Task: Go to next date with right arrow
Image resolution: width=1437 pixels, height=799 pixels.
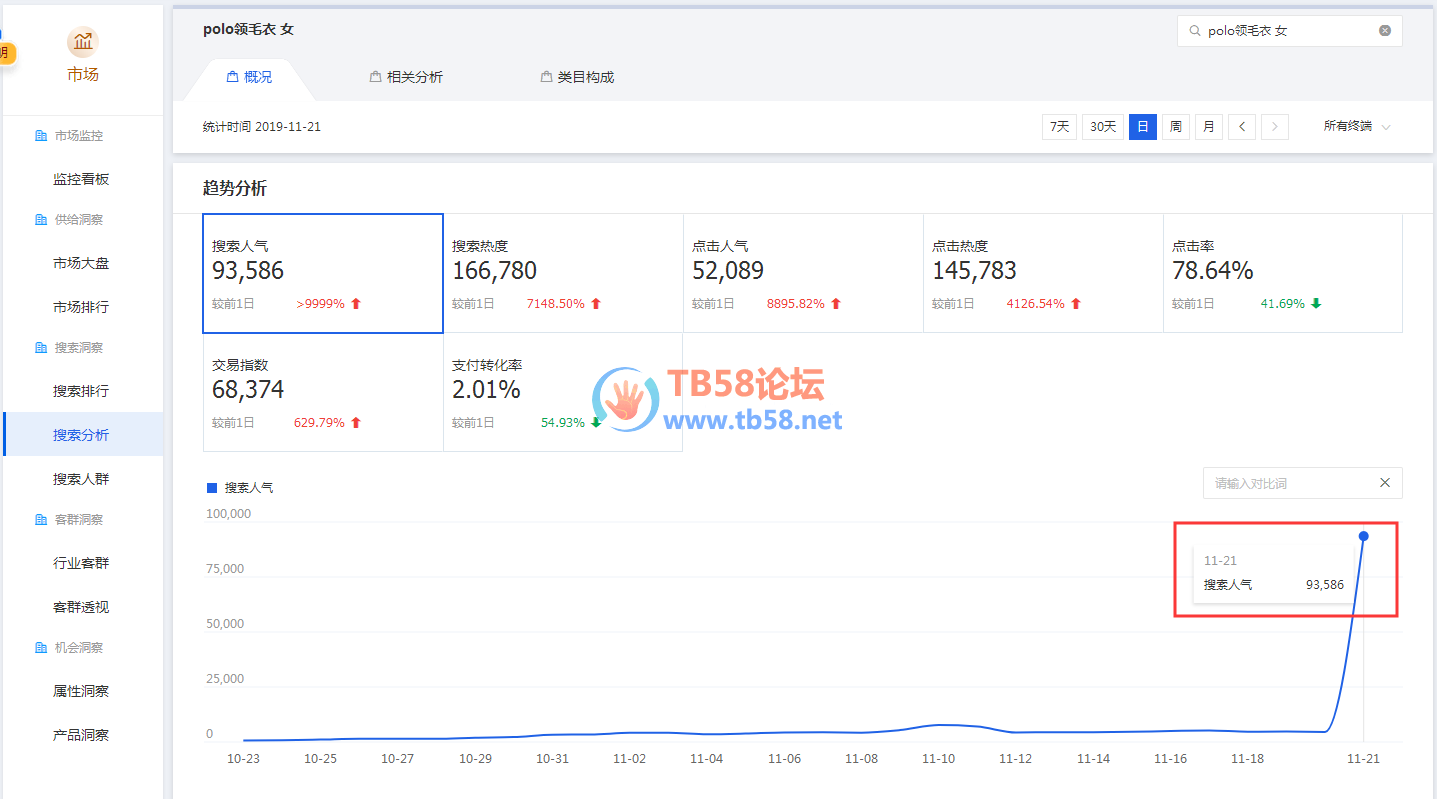Action: [1274, 127]
